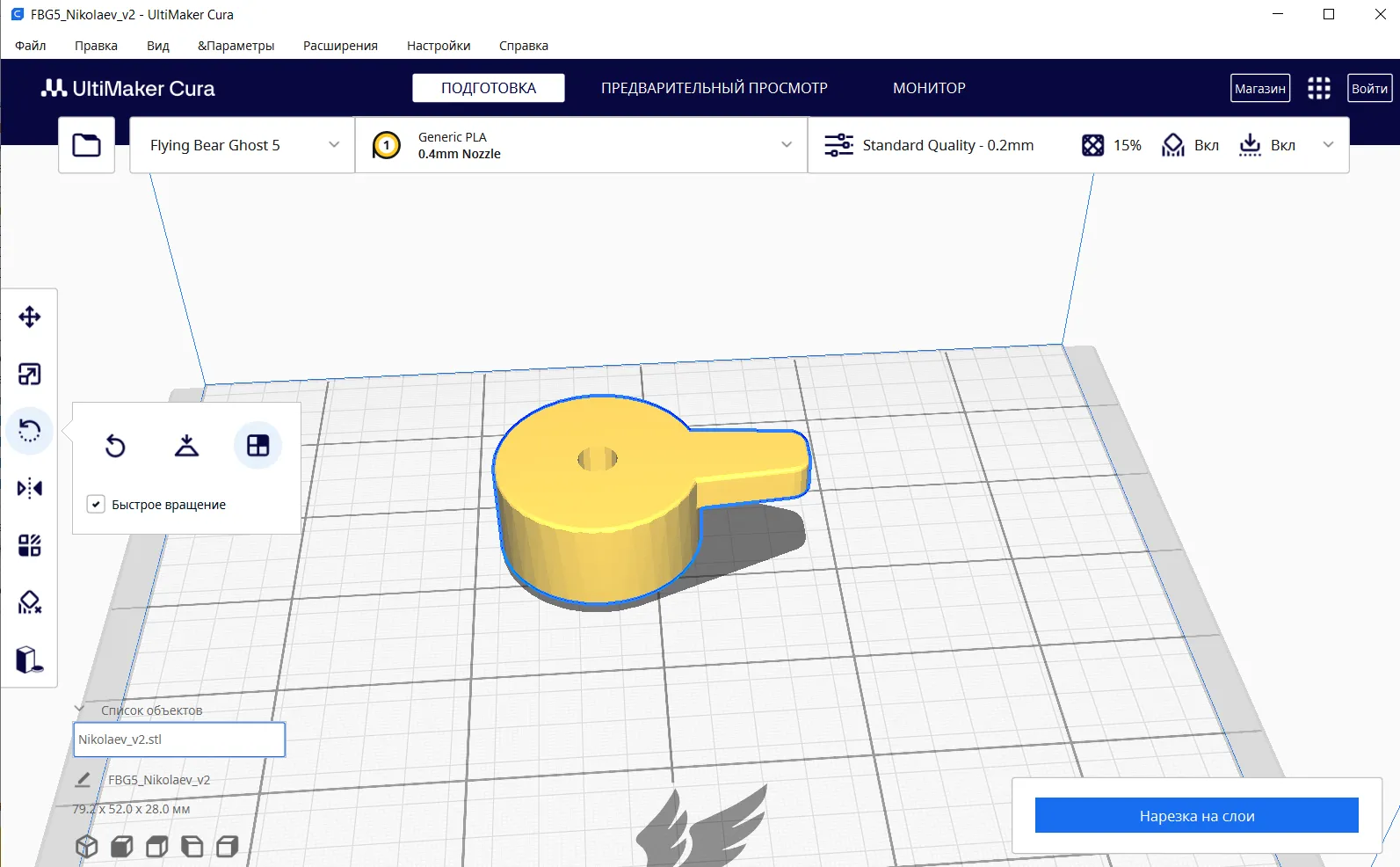Select Nikolaev_v2.stl in object list
The width and height of the screenshot is (1400, 867).
[x=178, y=739]
